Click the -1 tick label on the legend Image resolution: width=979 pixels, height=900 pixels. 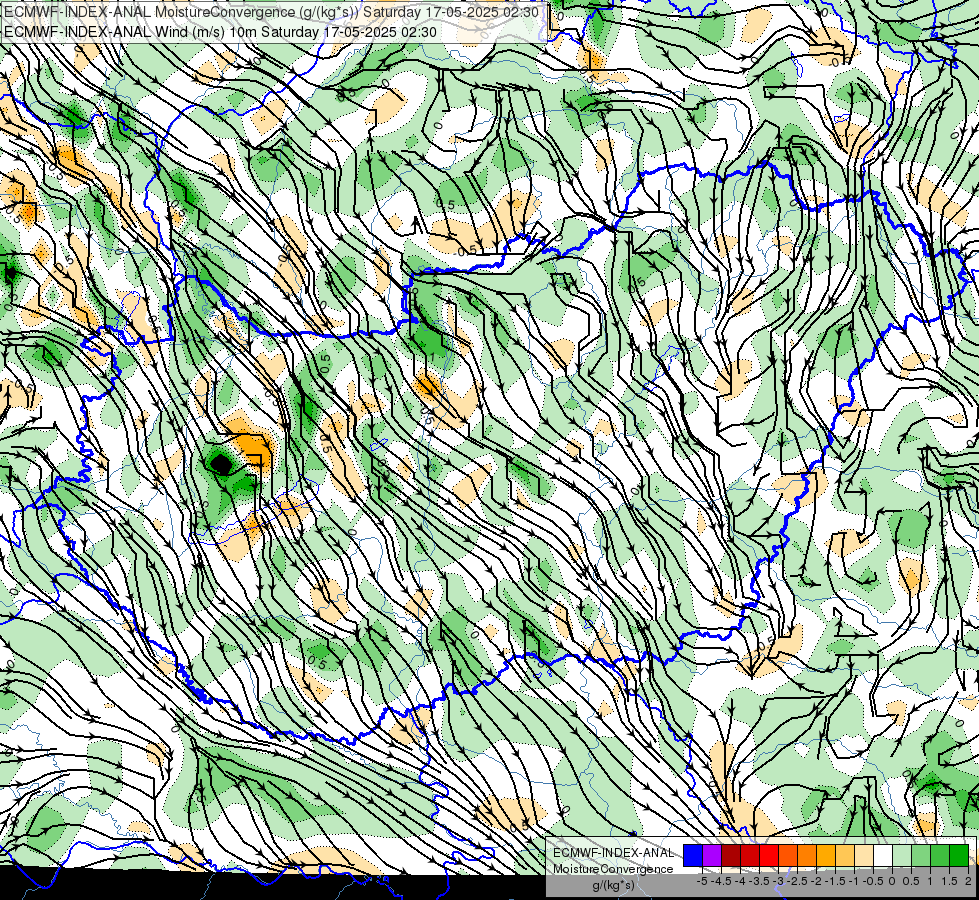(x=854, y=881)
